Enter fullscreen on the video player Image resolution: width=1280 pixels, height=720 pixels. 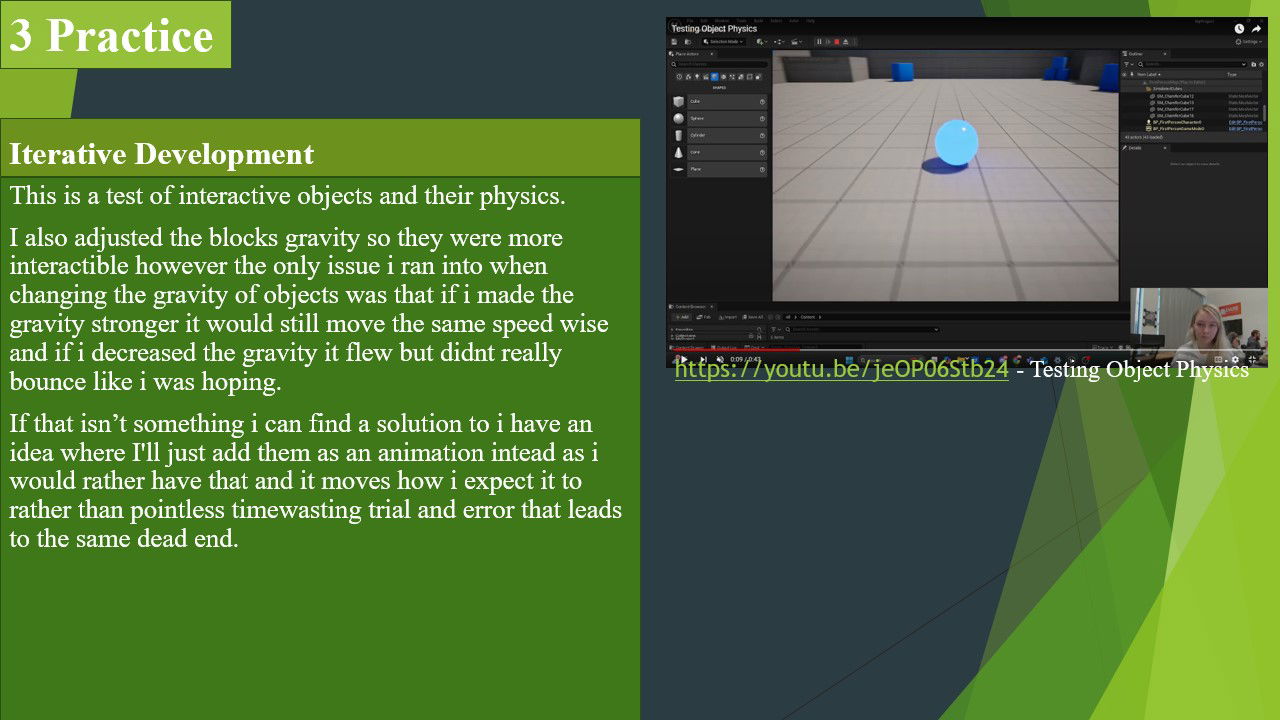[1253, 360]
